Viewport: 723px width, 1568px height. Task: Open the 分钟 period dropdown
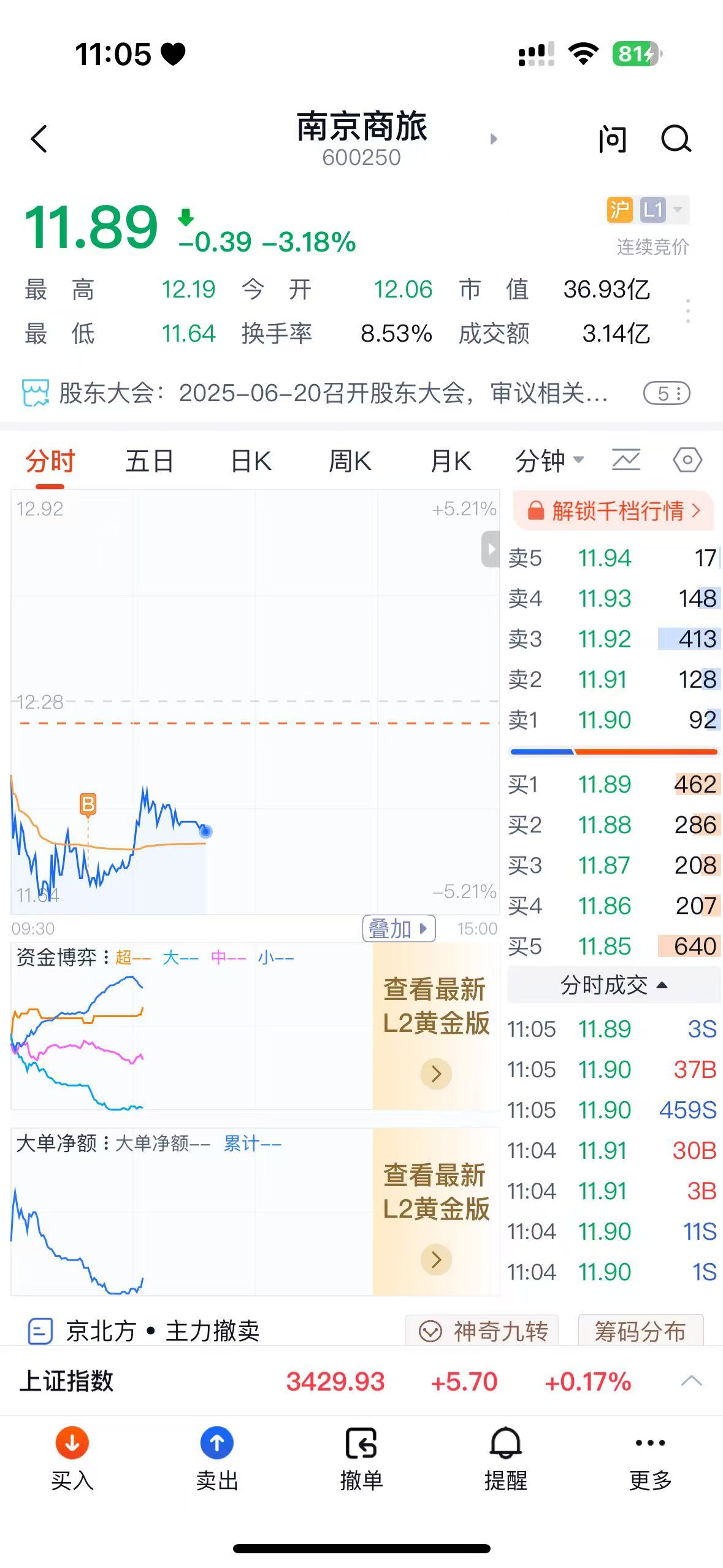[x=549, y=461]
